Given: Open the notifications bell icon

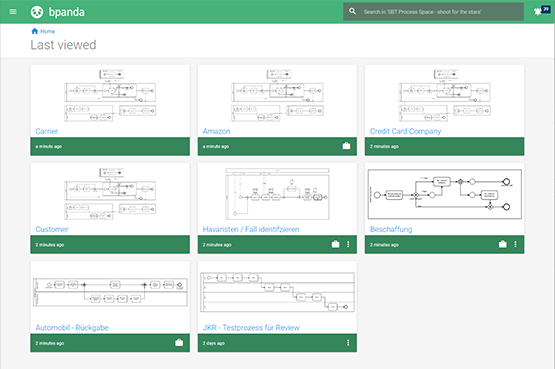Looking at the screenshot, I should 538,12.
